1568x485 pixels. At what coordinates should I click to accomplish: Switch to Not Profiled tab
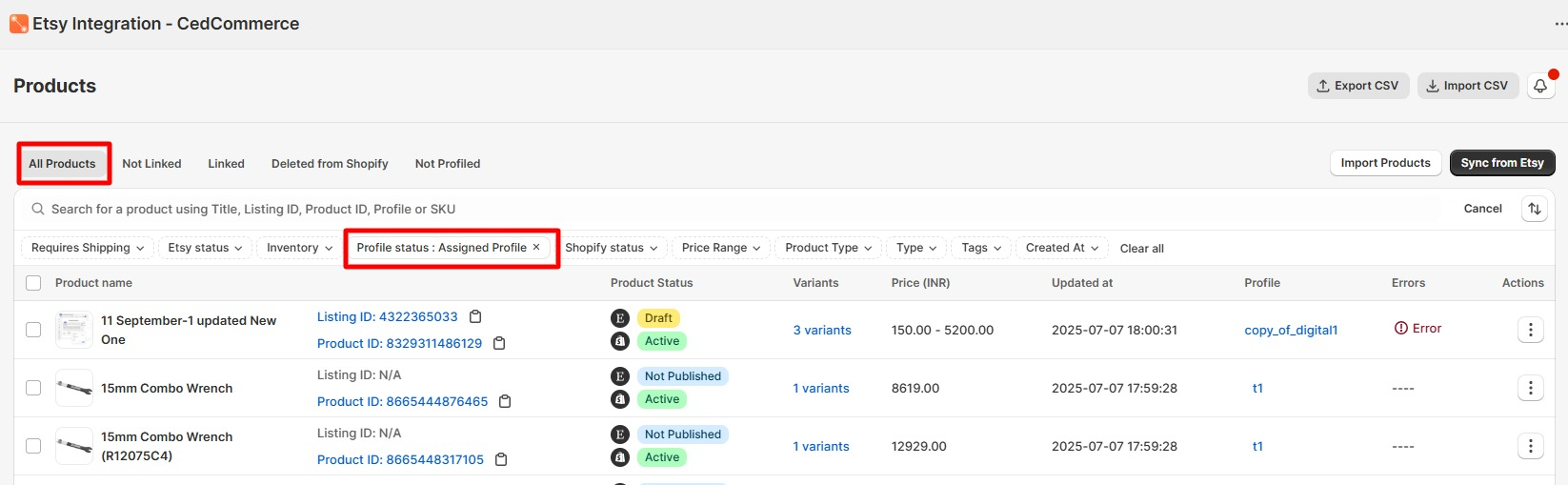point(448,164)
